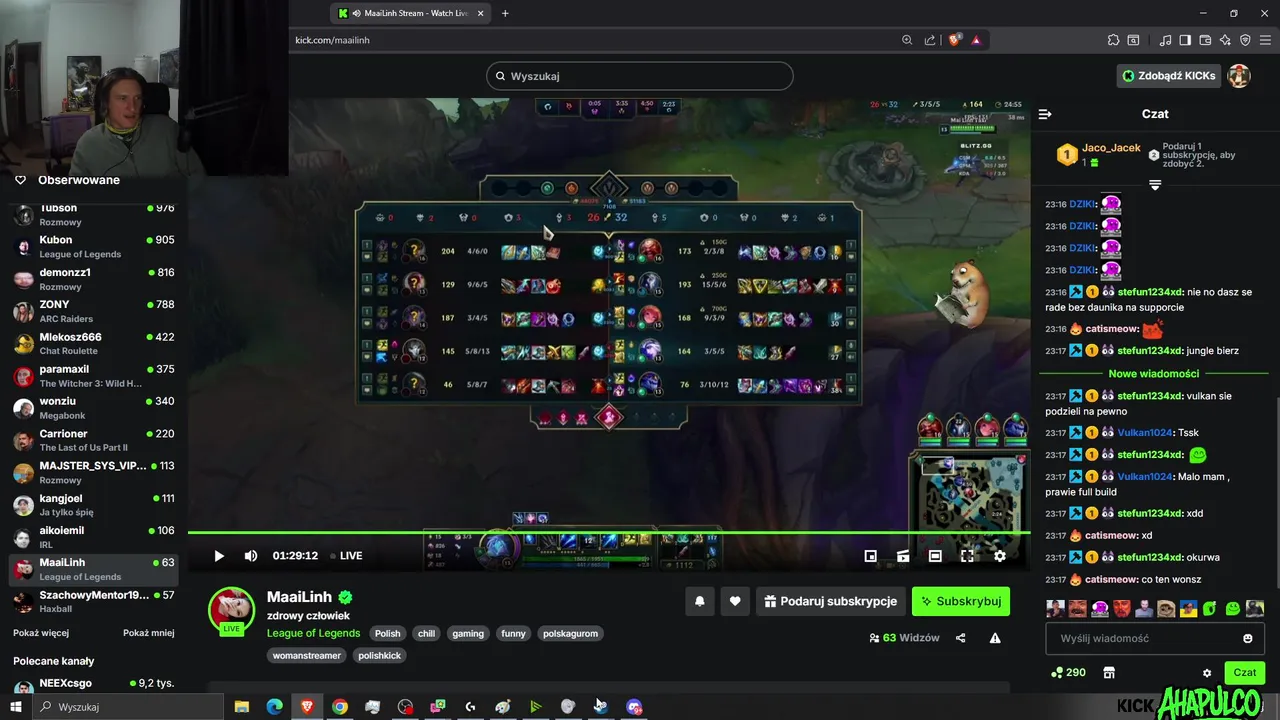
Task: Open Brave playlist music note icon
Action: tap(1166, 40)
